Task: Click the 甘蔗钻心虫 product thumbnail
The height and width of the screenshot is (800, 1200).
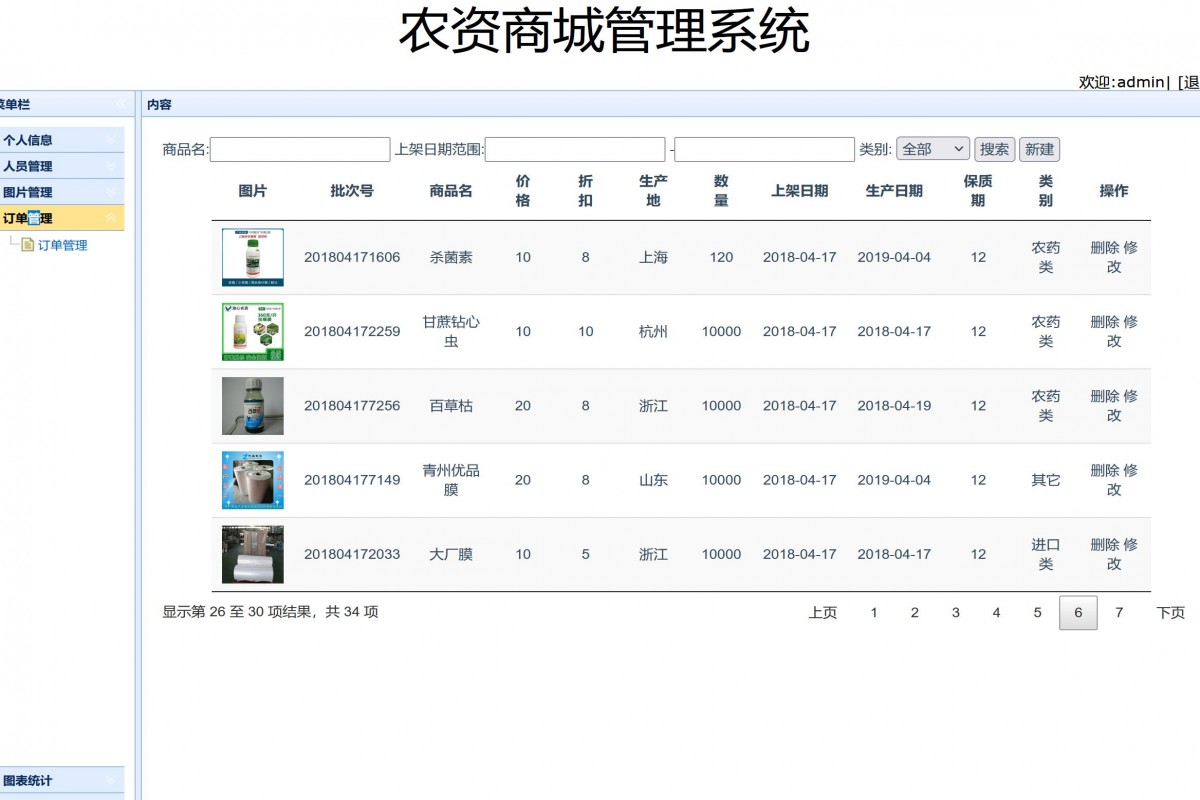Action: click(x=251, y=331)
